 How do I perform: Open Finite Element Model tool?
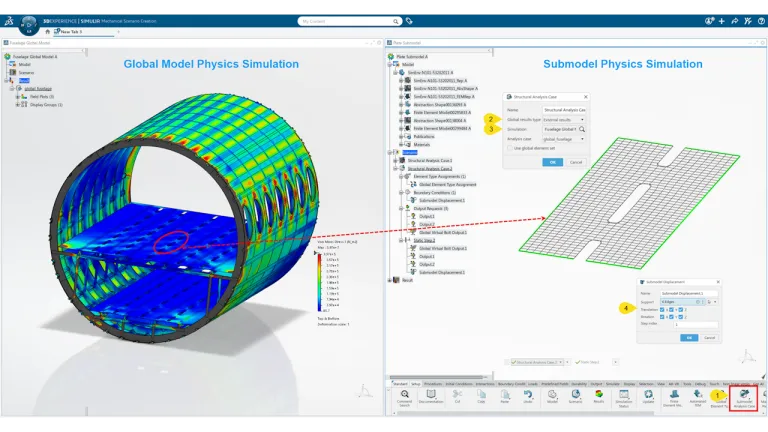point(674,398)
